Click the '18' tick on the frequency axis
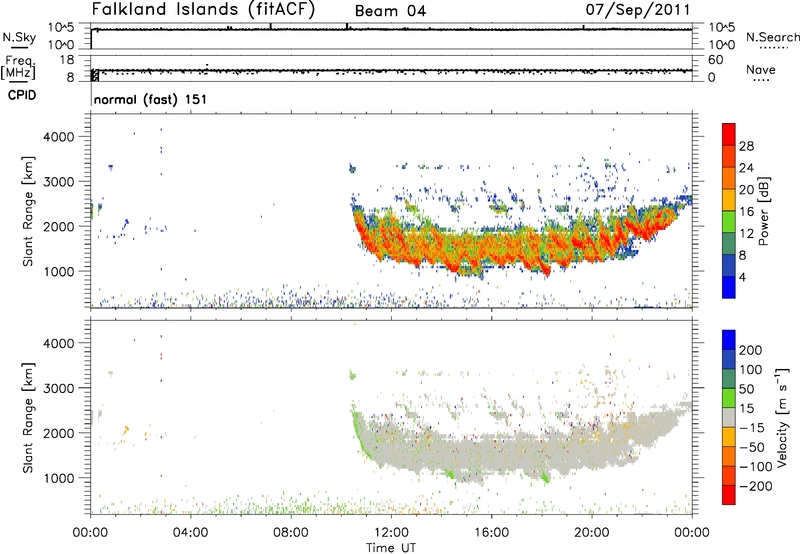The height and width of the screenshot is (554, 800). point(66,60)
